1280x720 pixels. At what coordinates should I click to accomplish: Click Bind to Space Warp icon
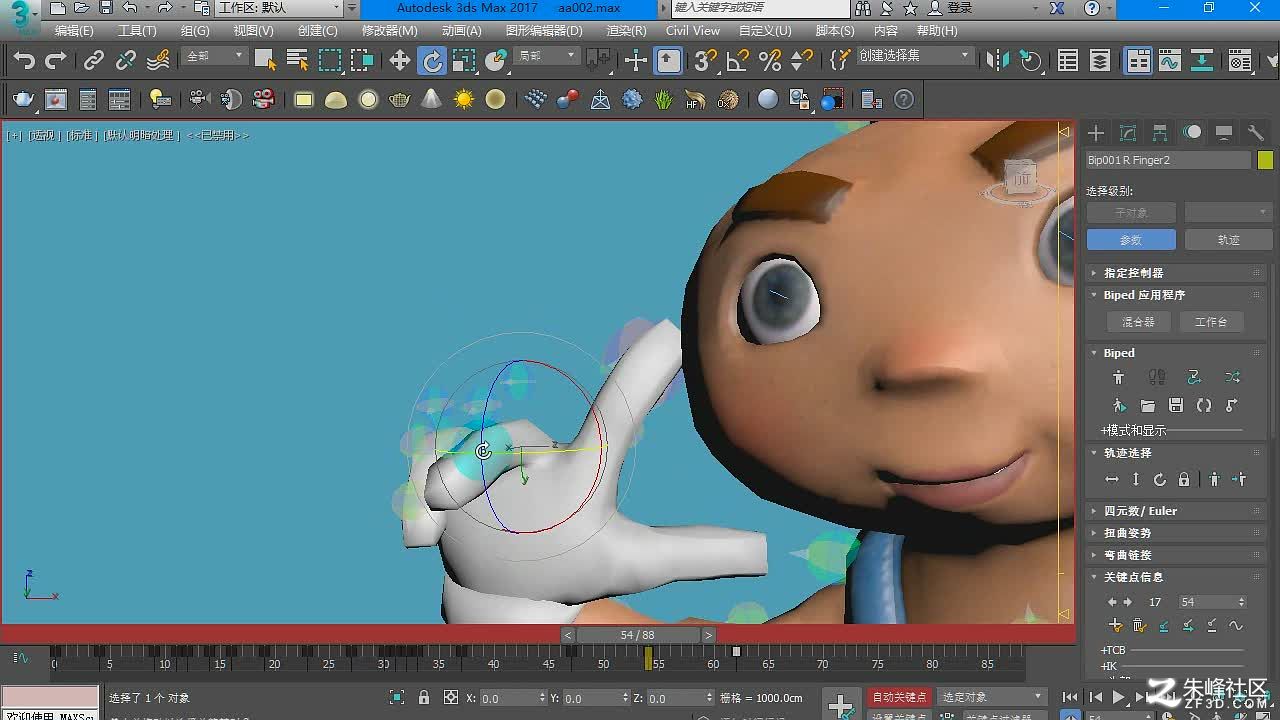[x=158, y=61]
